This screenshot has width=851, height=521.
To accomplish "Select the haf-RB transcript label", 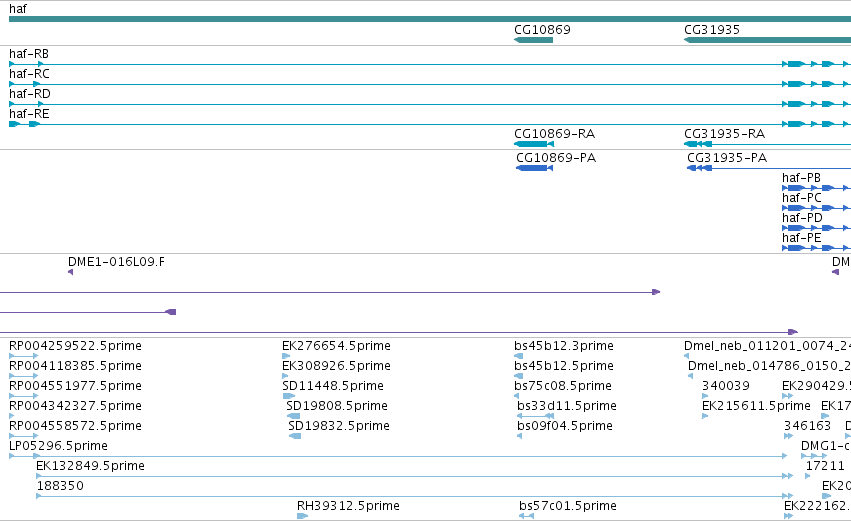I will click(29, 54).
